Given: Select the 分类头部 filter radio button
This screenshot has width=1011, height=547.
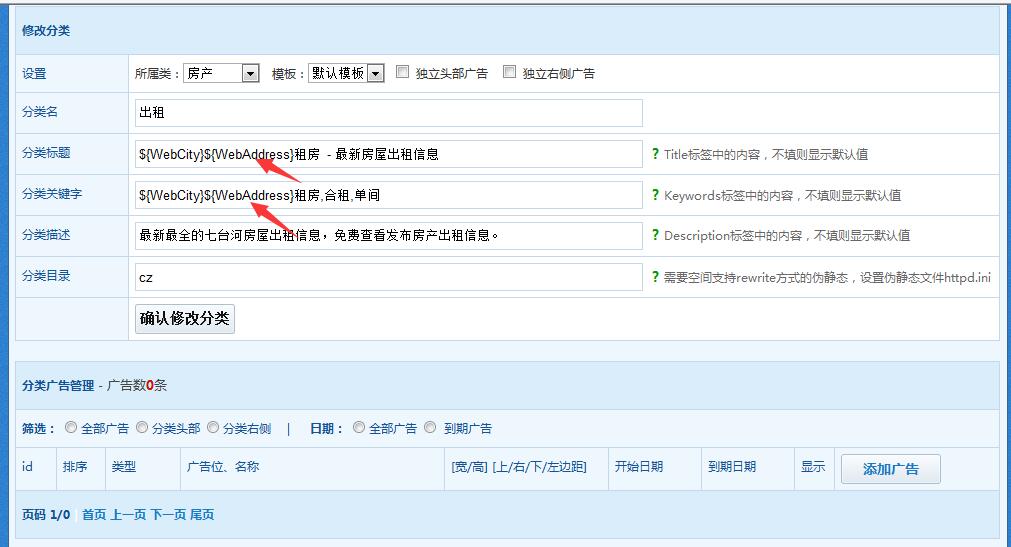Looking at the screenshot, I should [x=142, y=427].
